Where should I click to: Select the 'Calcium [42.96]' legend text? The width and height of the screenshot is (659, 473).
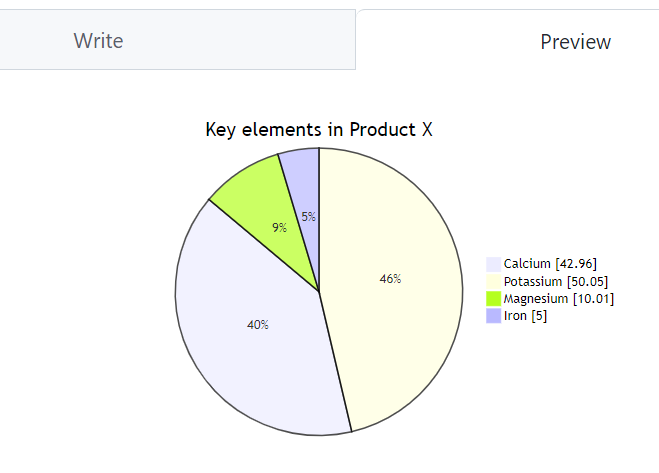click(550, 264)
